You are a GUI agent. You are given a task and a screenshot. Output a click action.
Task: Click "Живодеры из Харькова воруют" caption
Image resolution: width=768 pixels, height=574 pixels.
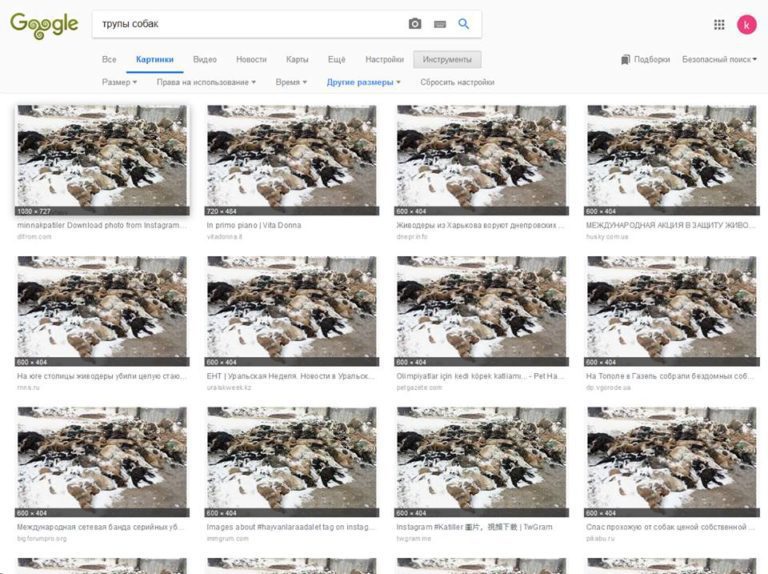(x=480, y=225)
